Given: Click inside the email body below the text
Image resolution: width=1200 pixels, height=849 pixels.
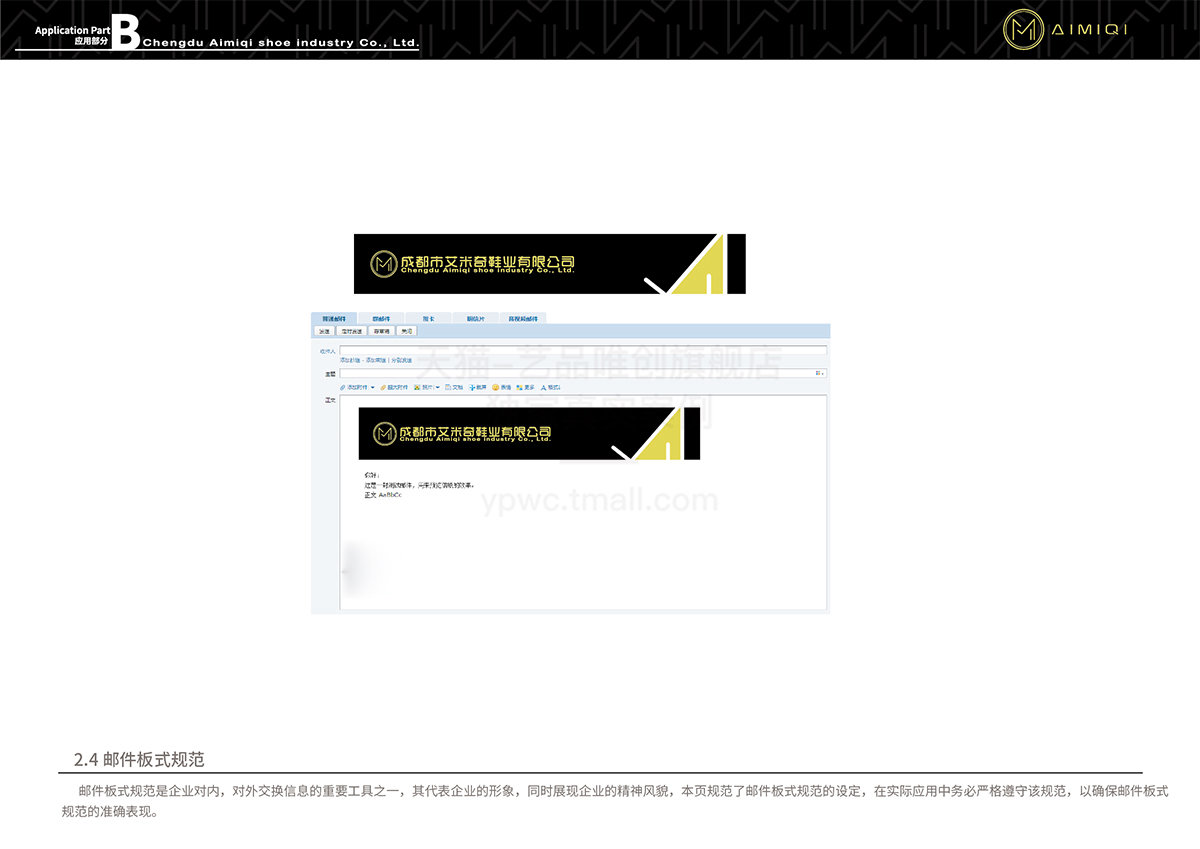Looking at the screenshot, I should point(583,555).
